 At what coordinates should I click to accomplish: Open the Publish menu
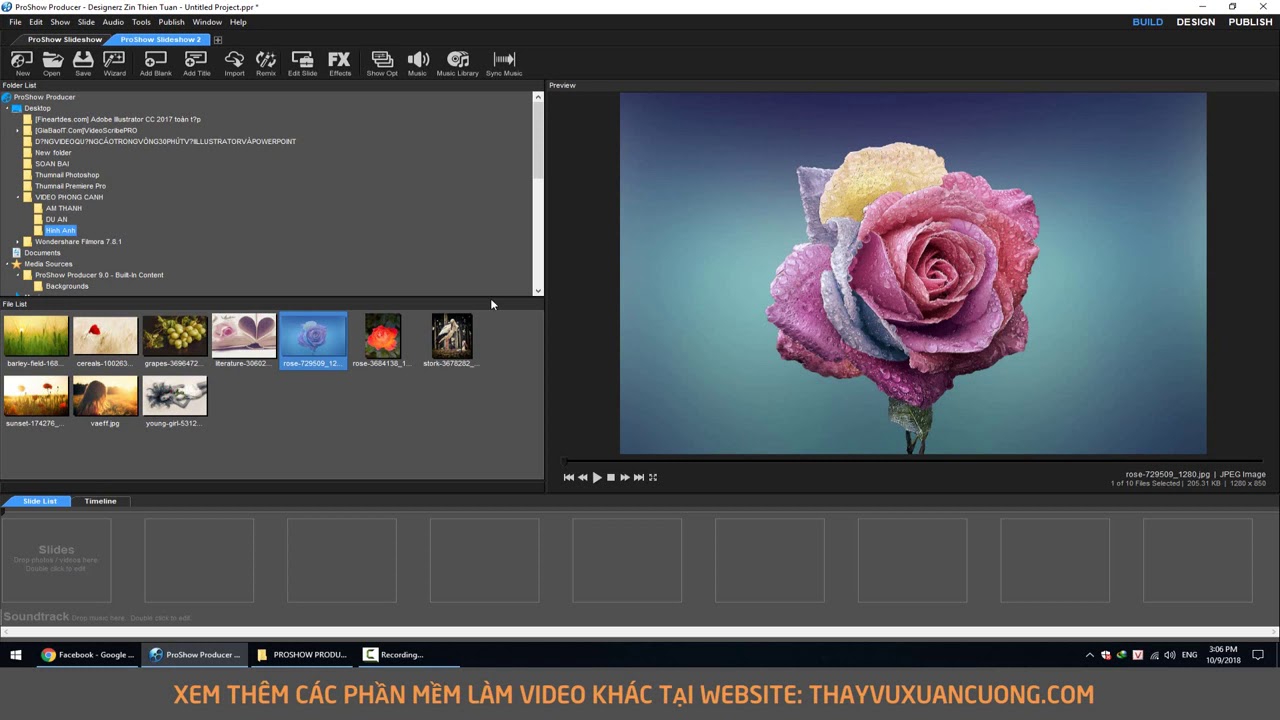pos(171,22)
